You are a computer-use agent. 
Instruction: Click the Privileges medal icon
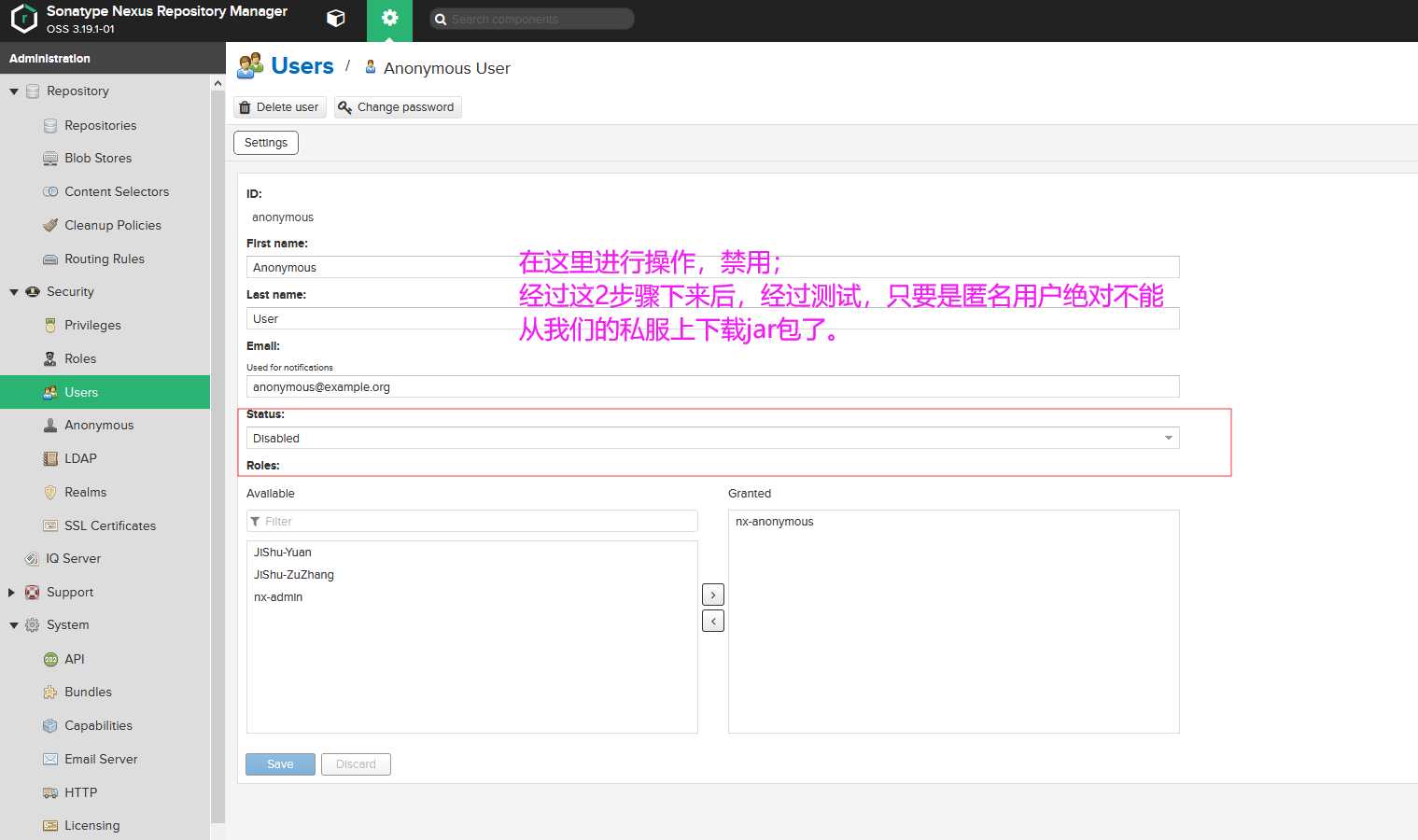tap(50, 325)
